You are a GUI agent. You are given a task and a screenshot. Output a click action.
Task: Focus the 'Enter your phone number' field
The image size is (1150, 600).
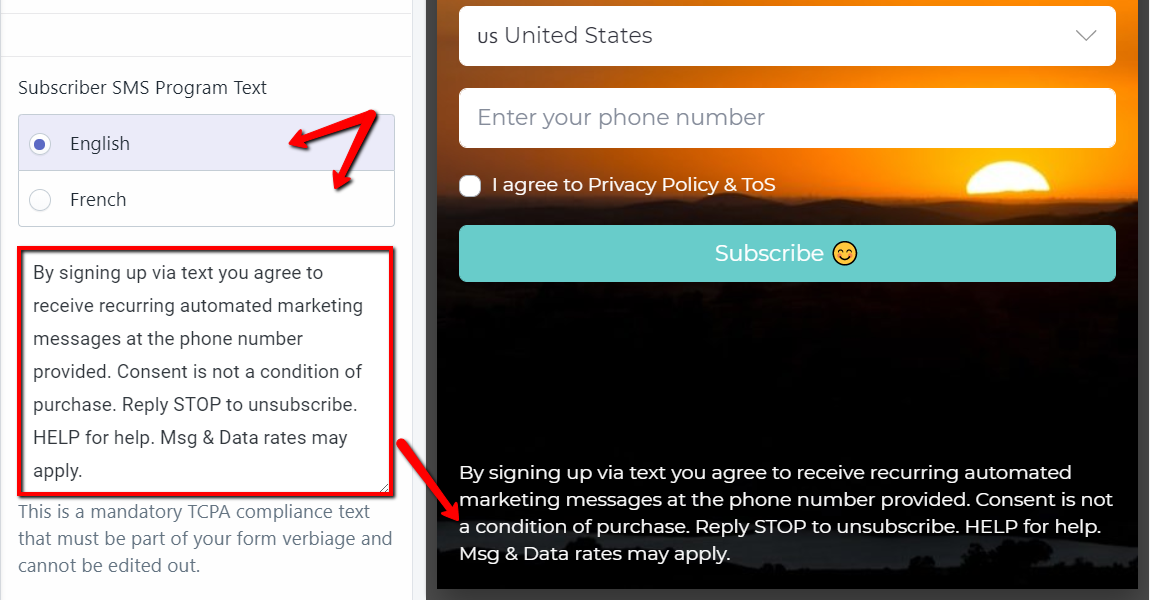point(787,118)
